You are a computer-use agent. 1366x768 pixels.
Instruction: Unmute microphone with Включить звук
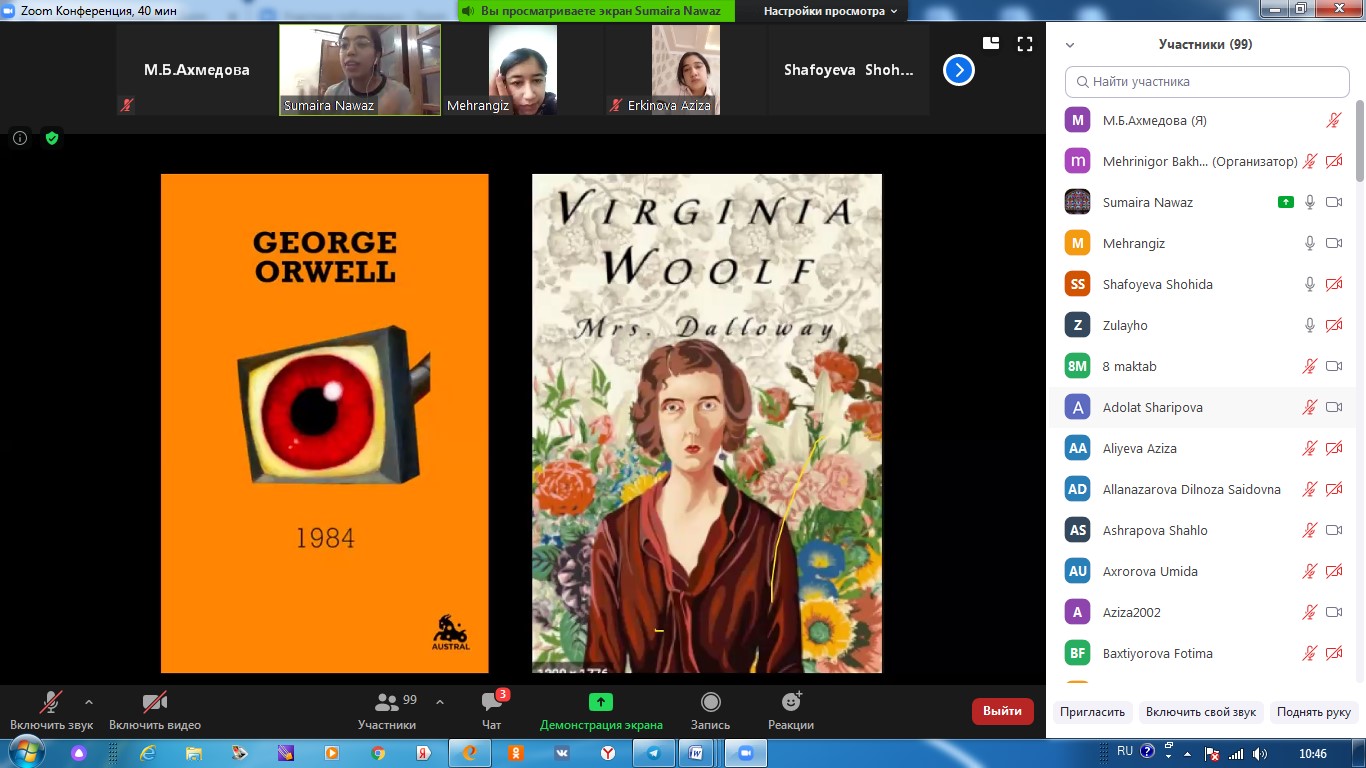[51, 702]
